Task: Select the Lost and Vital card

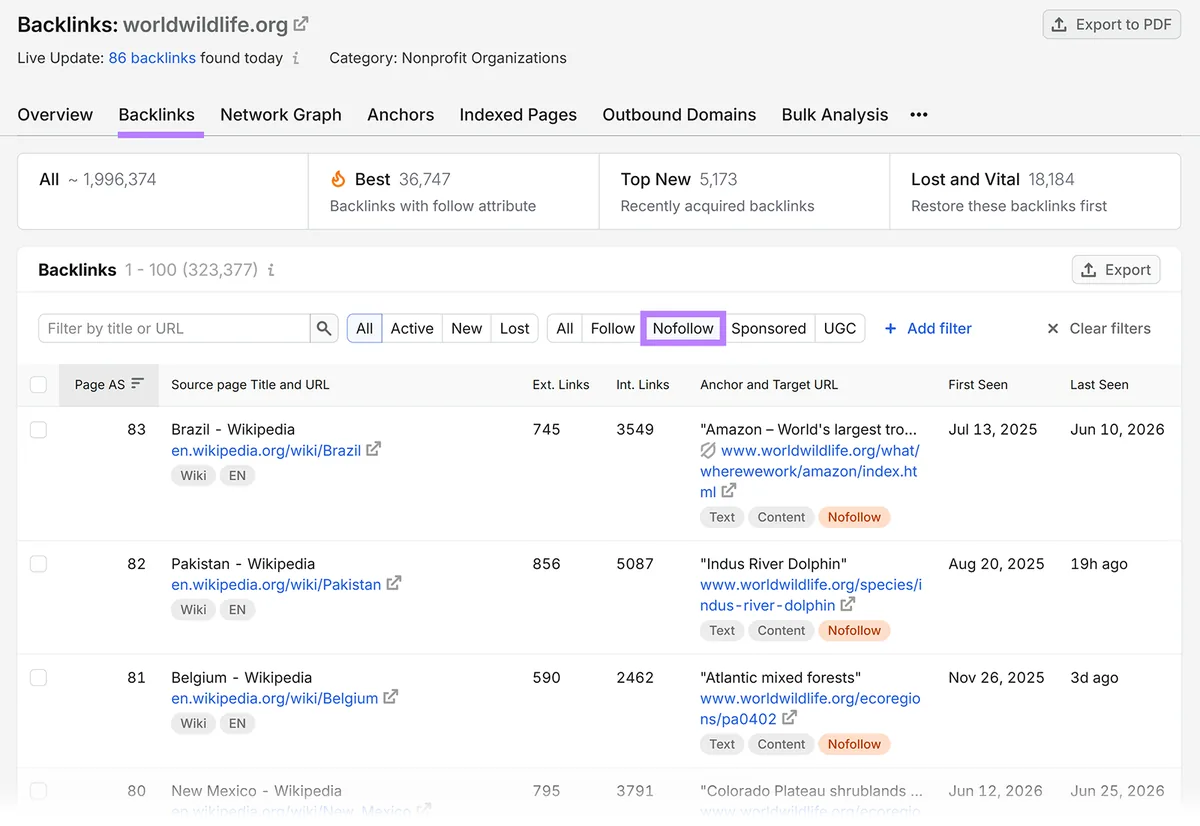Action: coord(1035,191)
